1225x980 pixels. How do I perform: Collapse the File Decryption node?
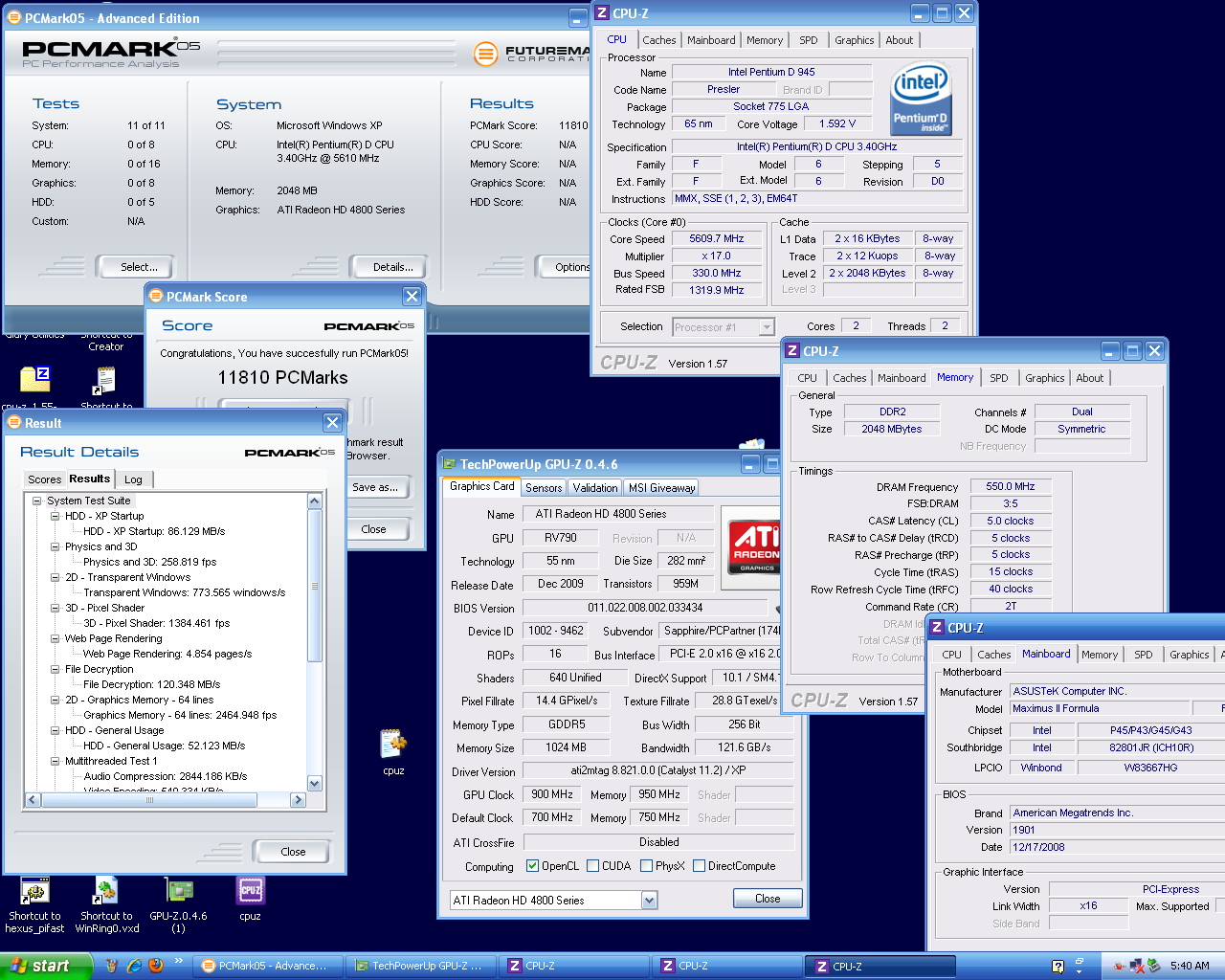pos(56,669)
